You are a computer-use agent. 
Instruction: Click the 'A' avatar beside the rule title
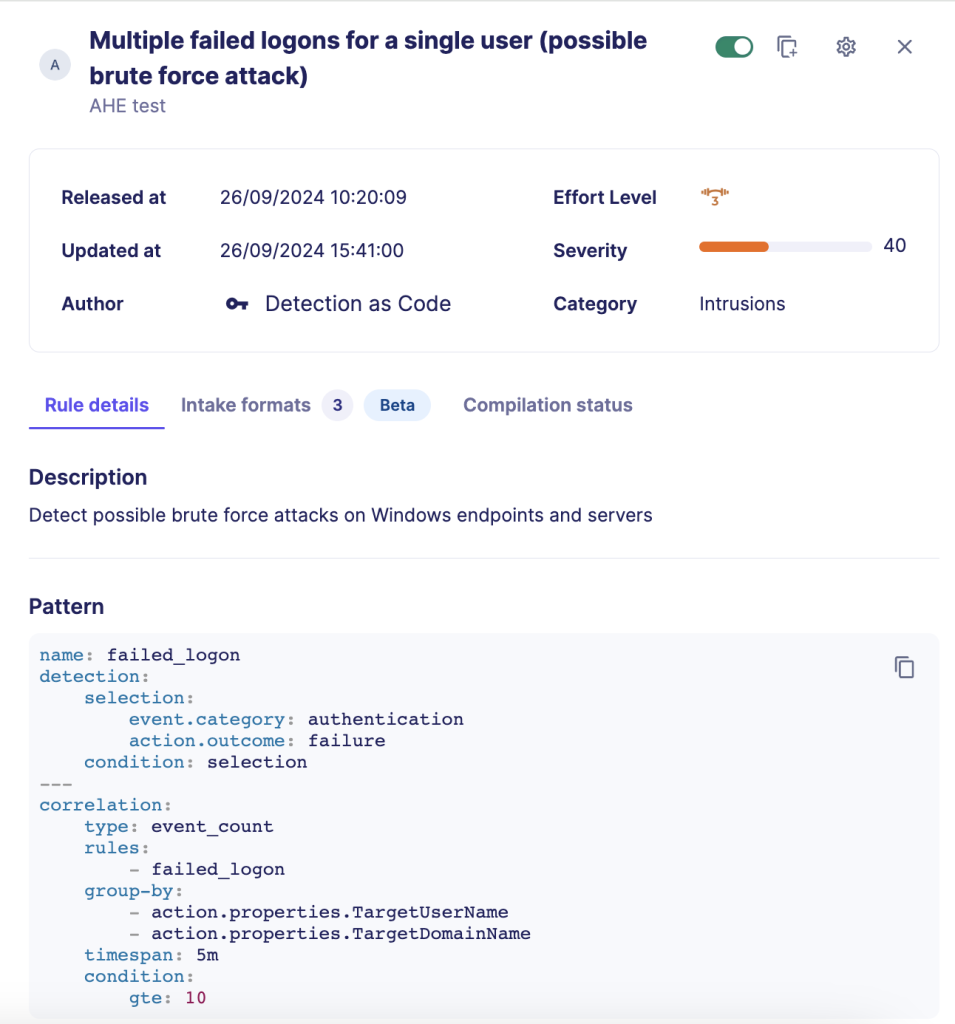(x=55, y=65)
